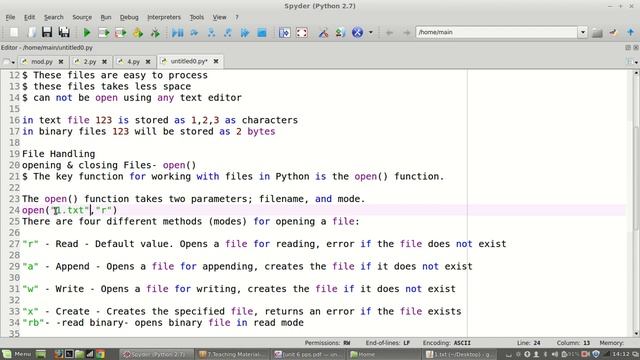Open the Interpreters menu
This screenshot has height=360, width=640.
click(x=164, y=17)
